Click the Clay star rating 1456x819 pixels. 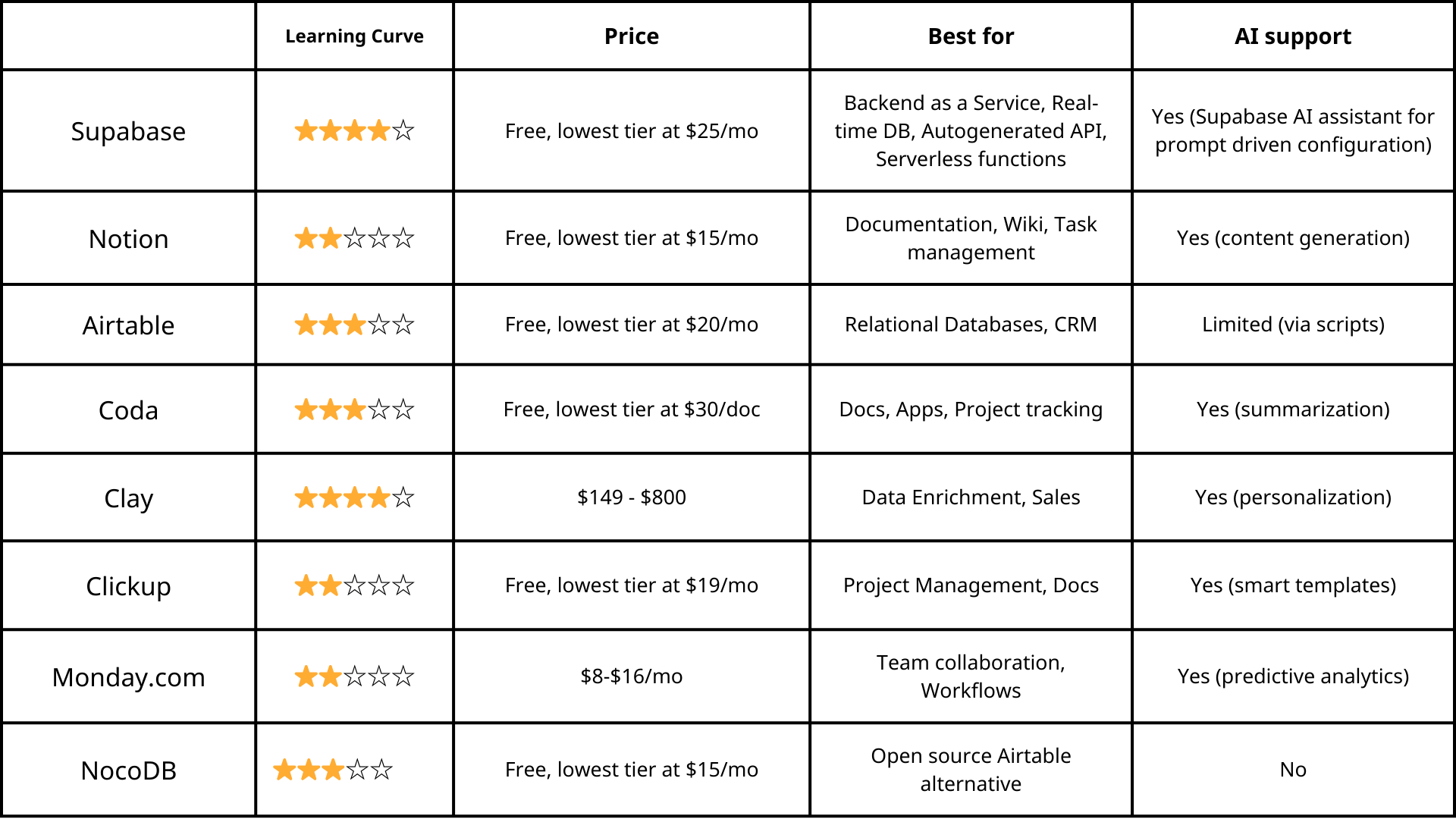tap(354, 497)
